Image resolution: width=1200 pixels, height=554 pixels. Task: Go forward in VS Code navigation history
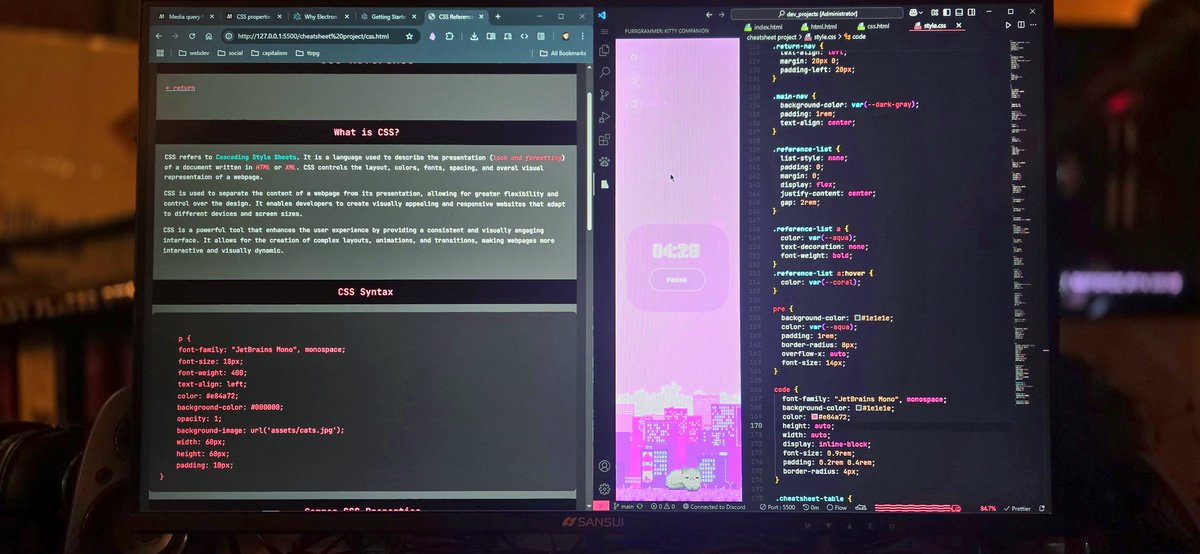tap(721, 14)
